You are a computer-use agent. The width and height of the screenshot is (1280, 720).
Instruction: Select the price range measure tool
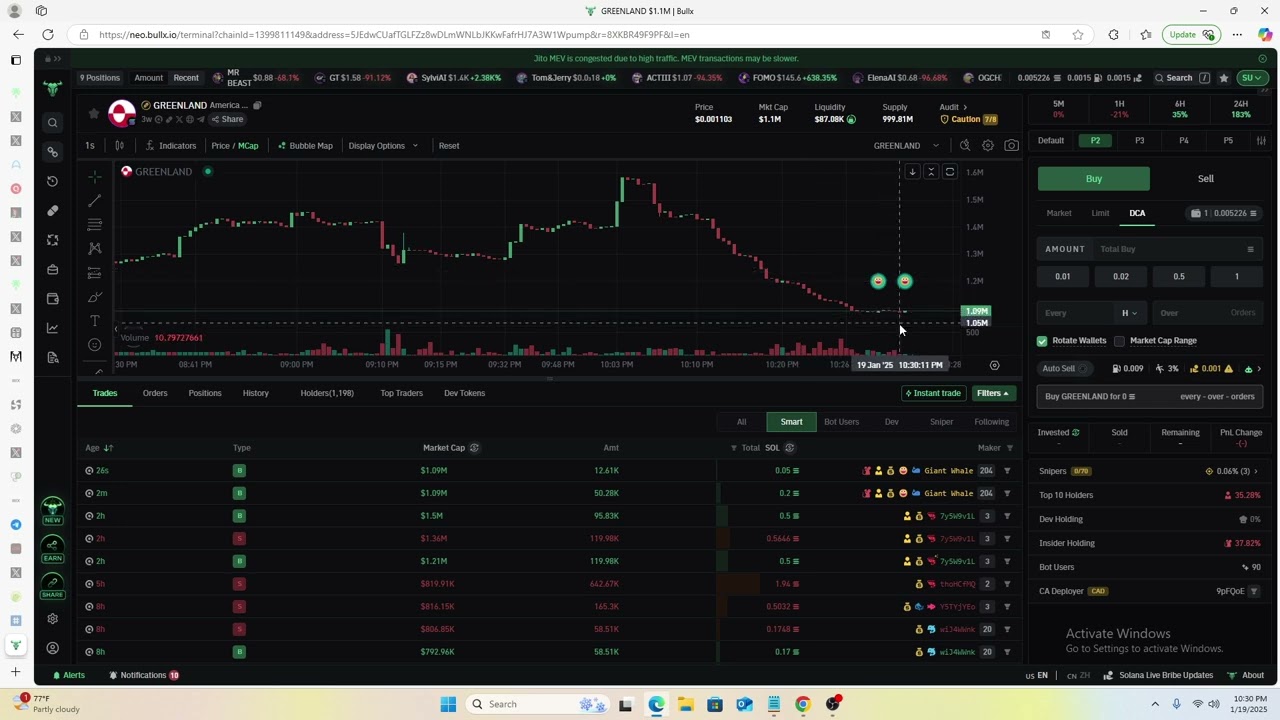[94, 272]
